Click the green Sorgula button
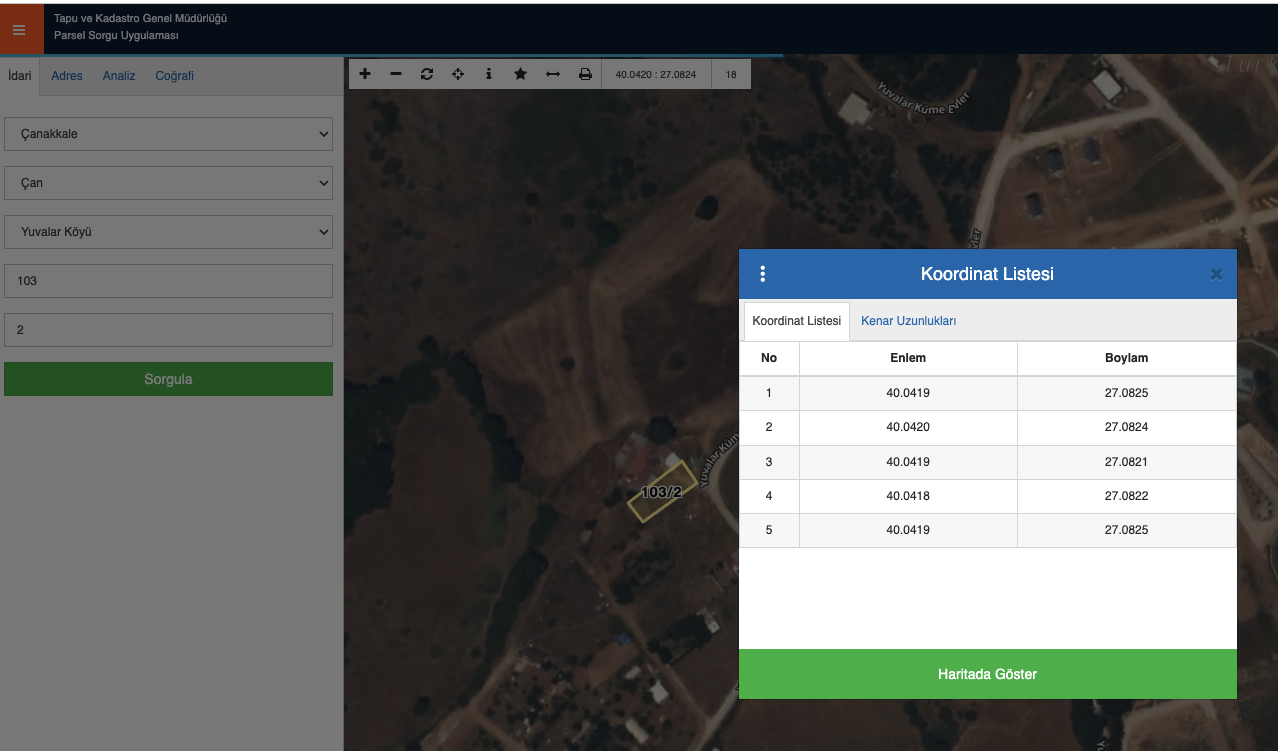The image size is (1278, 751). (168, 379)
